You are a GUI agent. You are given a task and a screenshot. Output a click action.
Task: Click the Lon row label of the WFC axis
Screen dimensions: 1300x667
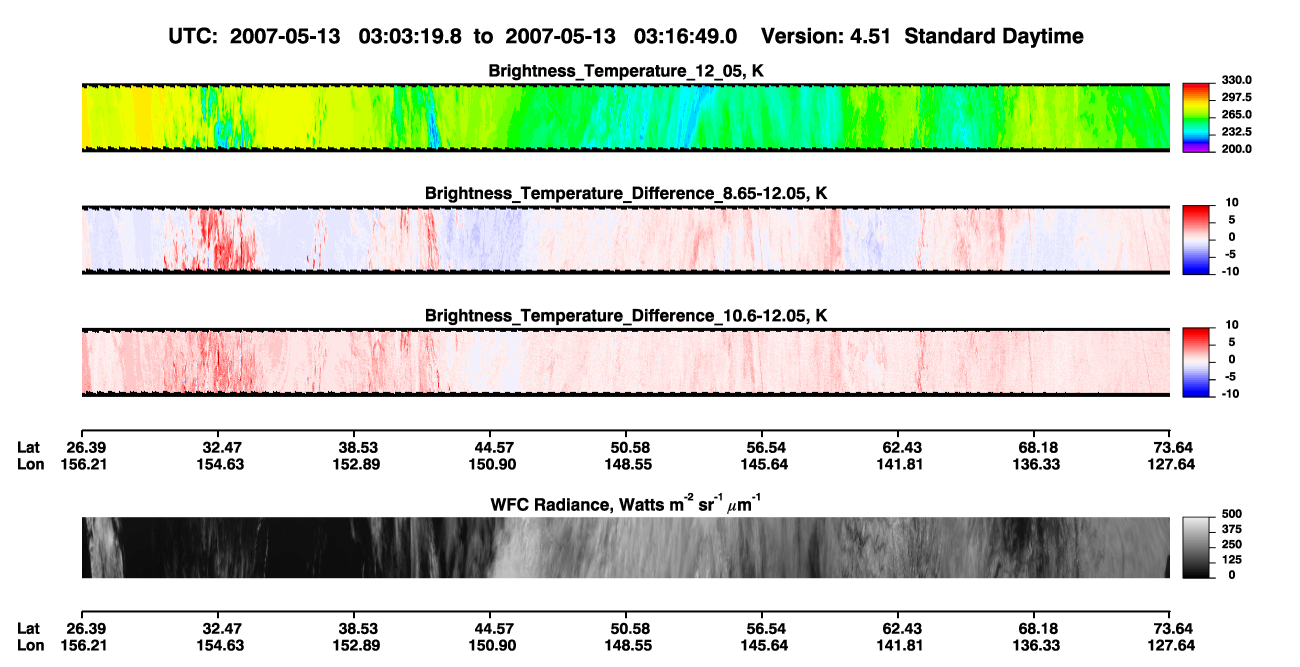[x=30, y=645]
